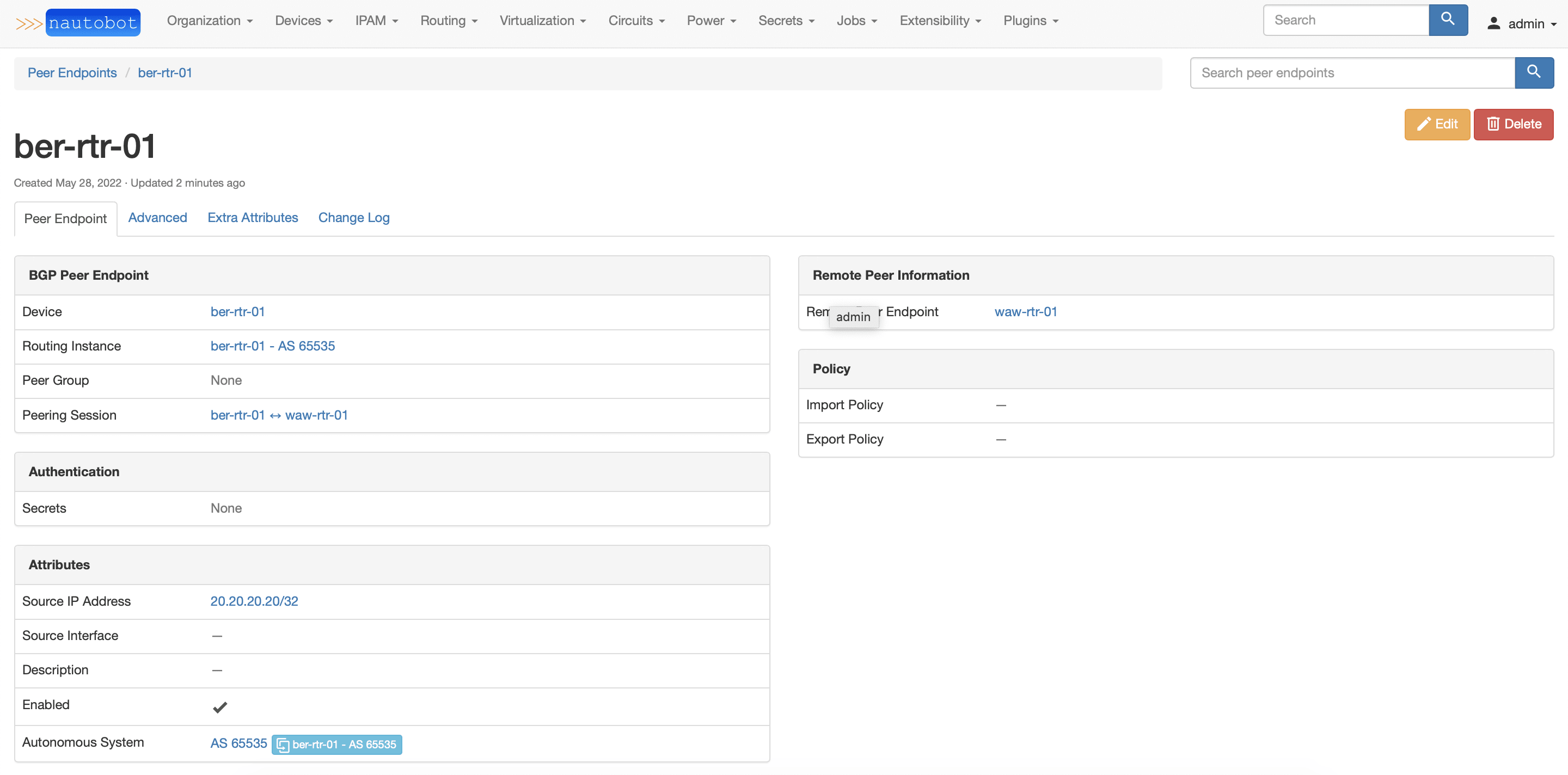Expand the Plugins dropdown menu
This screenshot has width=1568, height=775.
coord(1031,21)
